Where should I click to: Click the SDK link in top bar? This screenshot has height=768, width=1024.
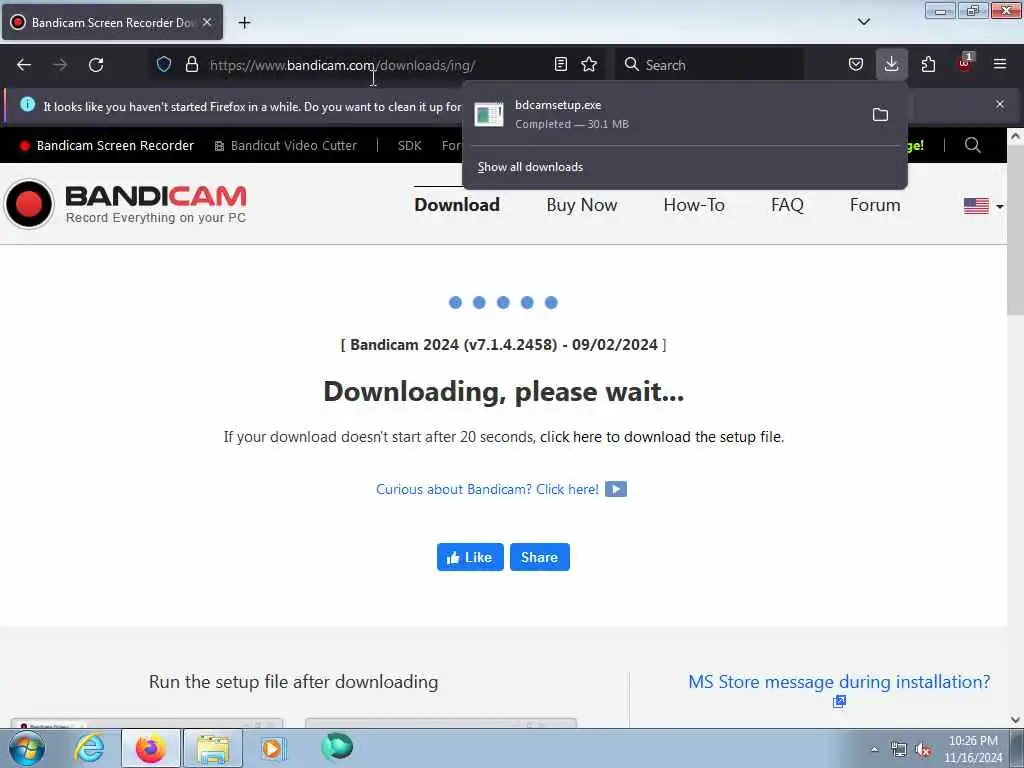(409, 146)
